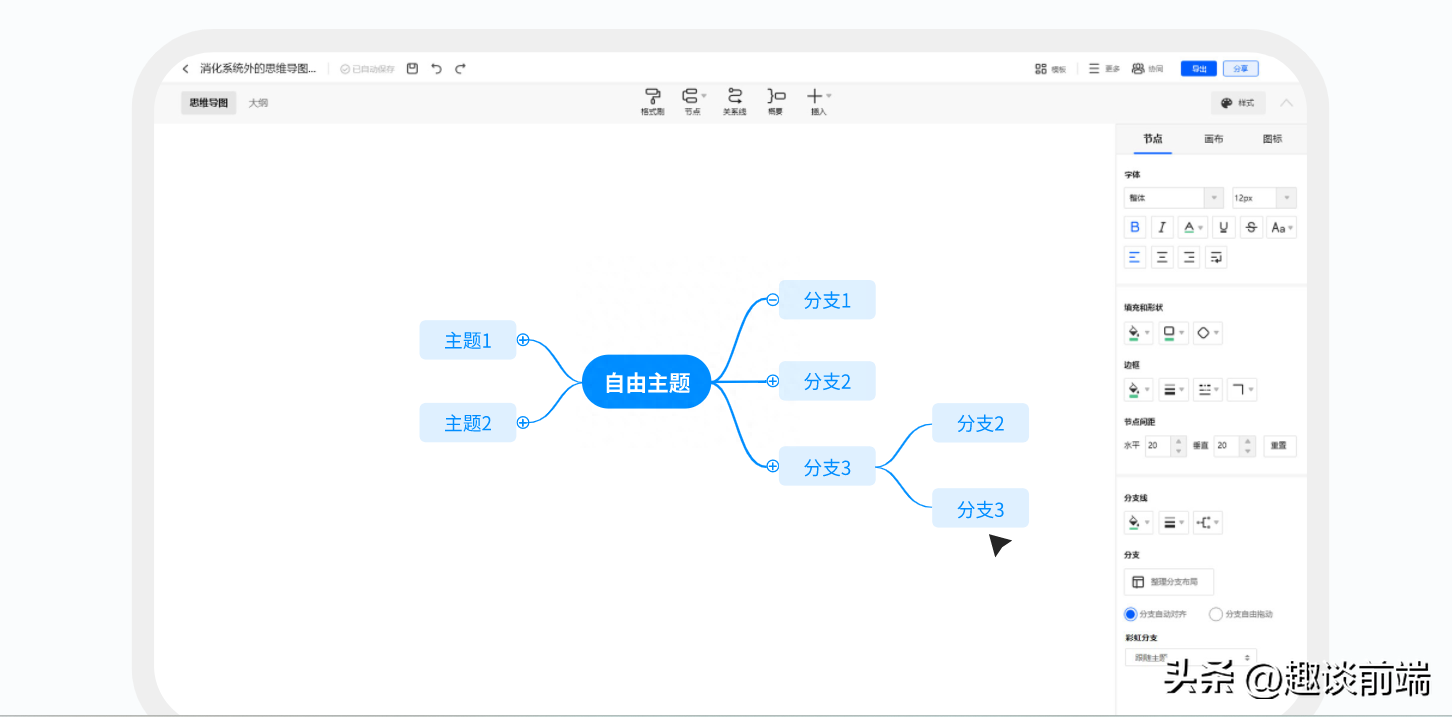Expand the 主题2 node plus icon
Image resolution: width=1452 pixels, height=717 pixels.
pos(523,423)
